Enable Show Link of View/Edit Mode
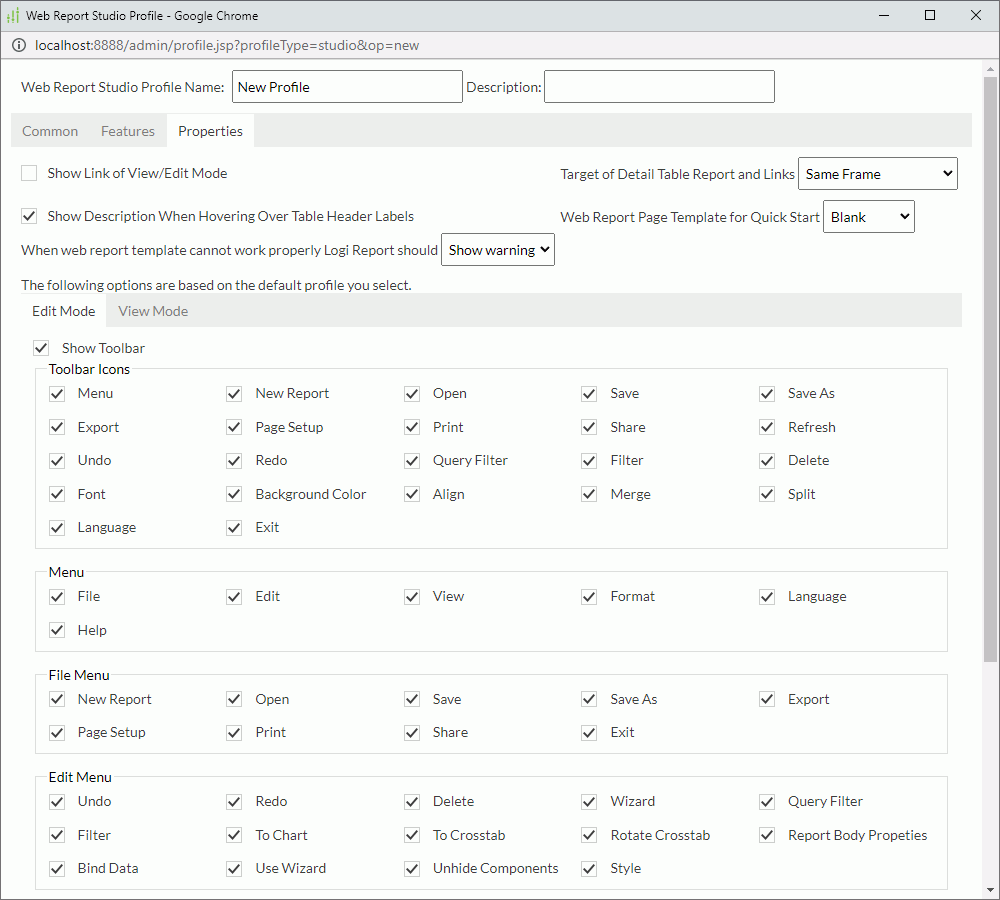 click(x=29, y=173)
